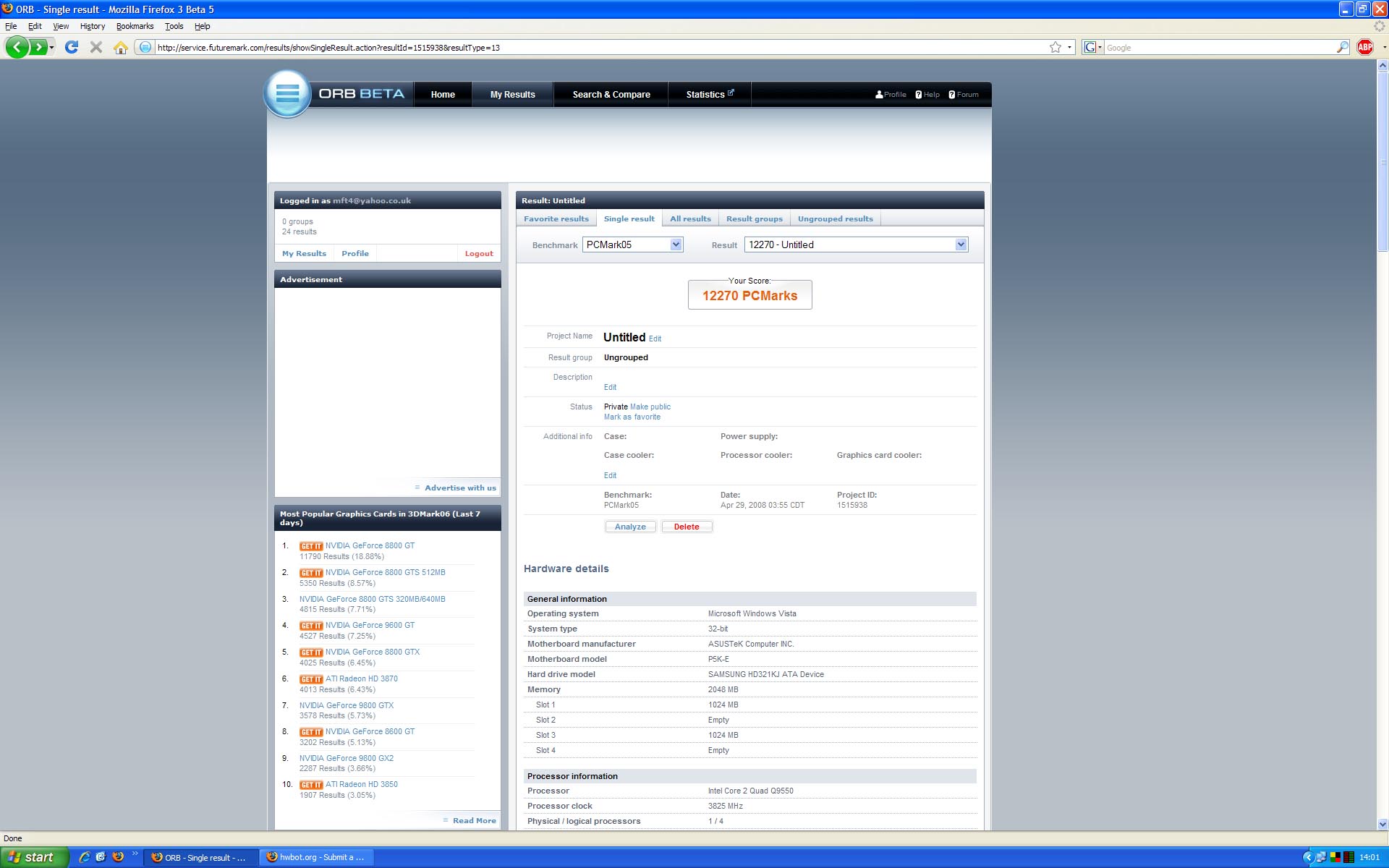This screenshot has width=1389, height=868.
Task: Edit the project name Untitled
Action: click(x=655, y=339)
